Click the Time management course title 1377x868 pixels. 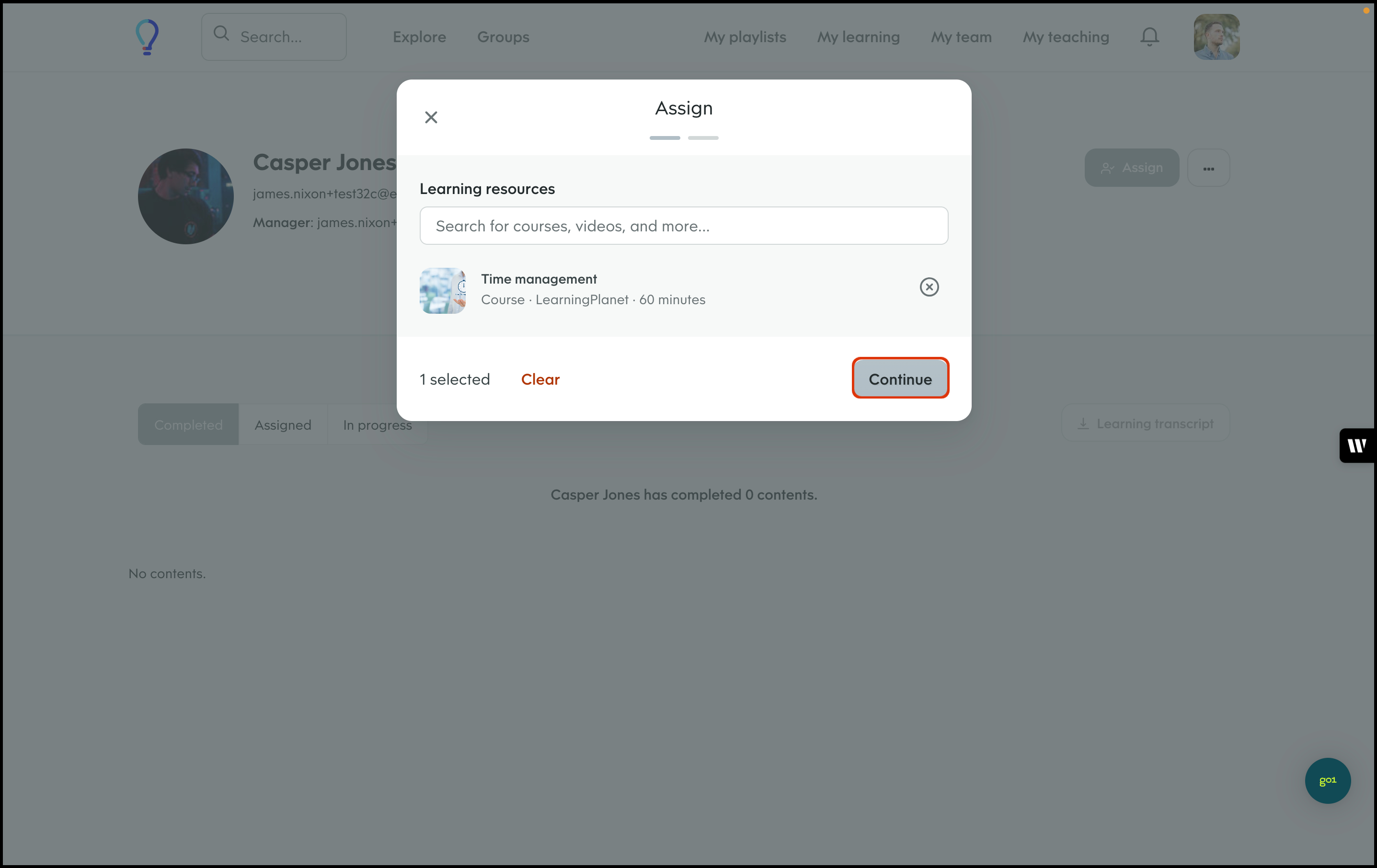539,279
